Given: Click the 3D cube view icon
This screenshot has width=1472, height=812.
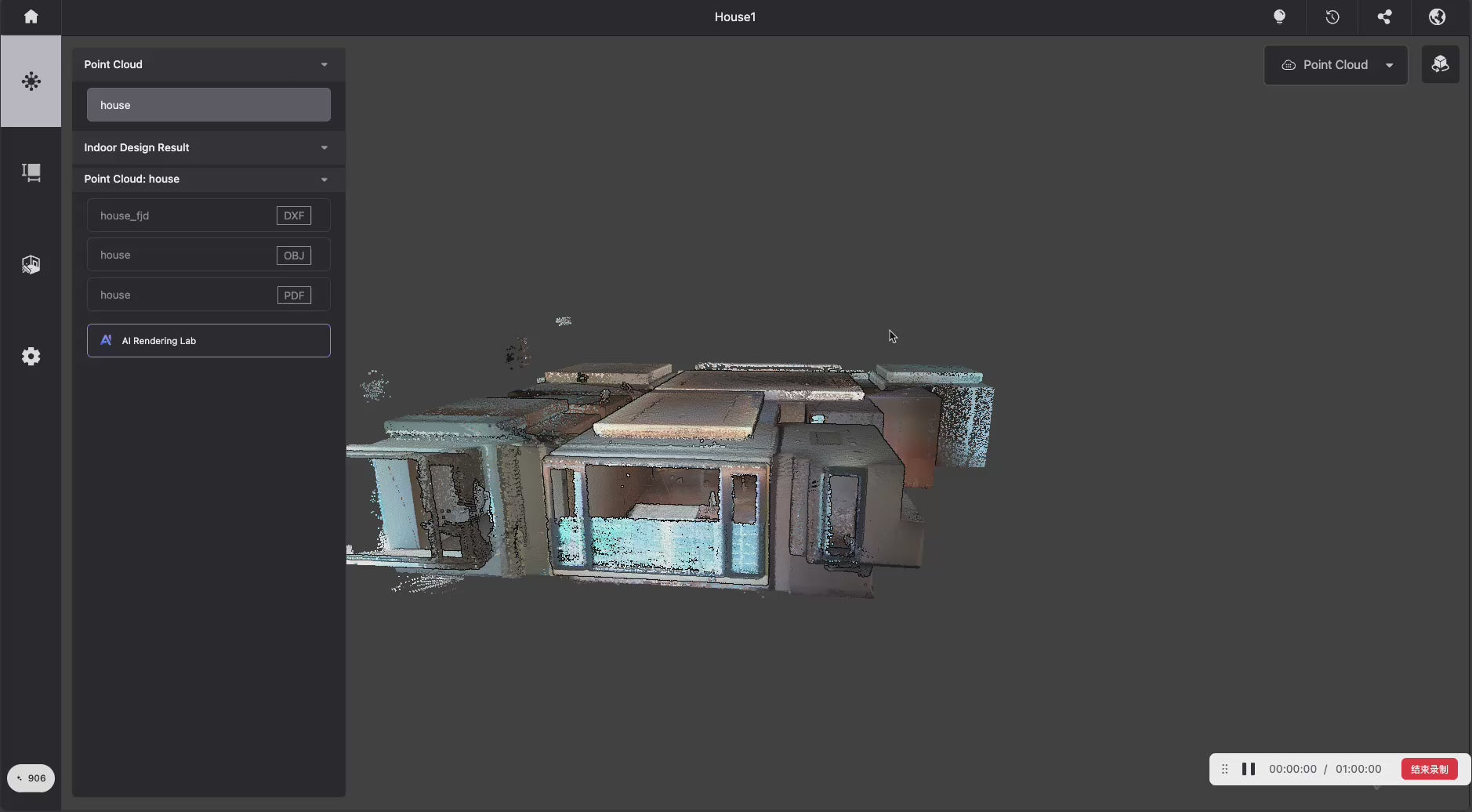Looking at the screenshot, I should coord(1440,64).
